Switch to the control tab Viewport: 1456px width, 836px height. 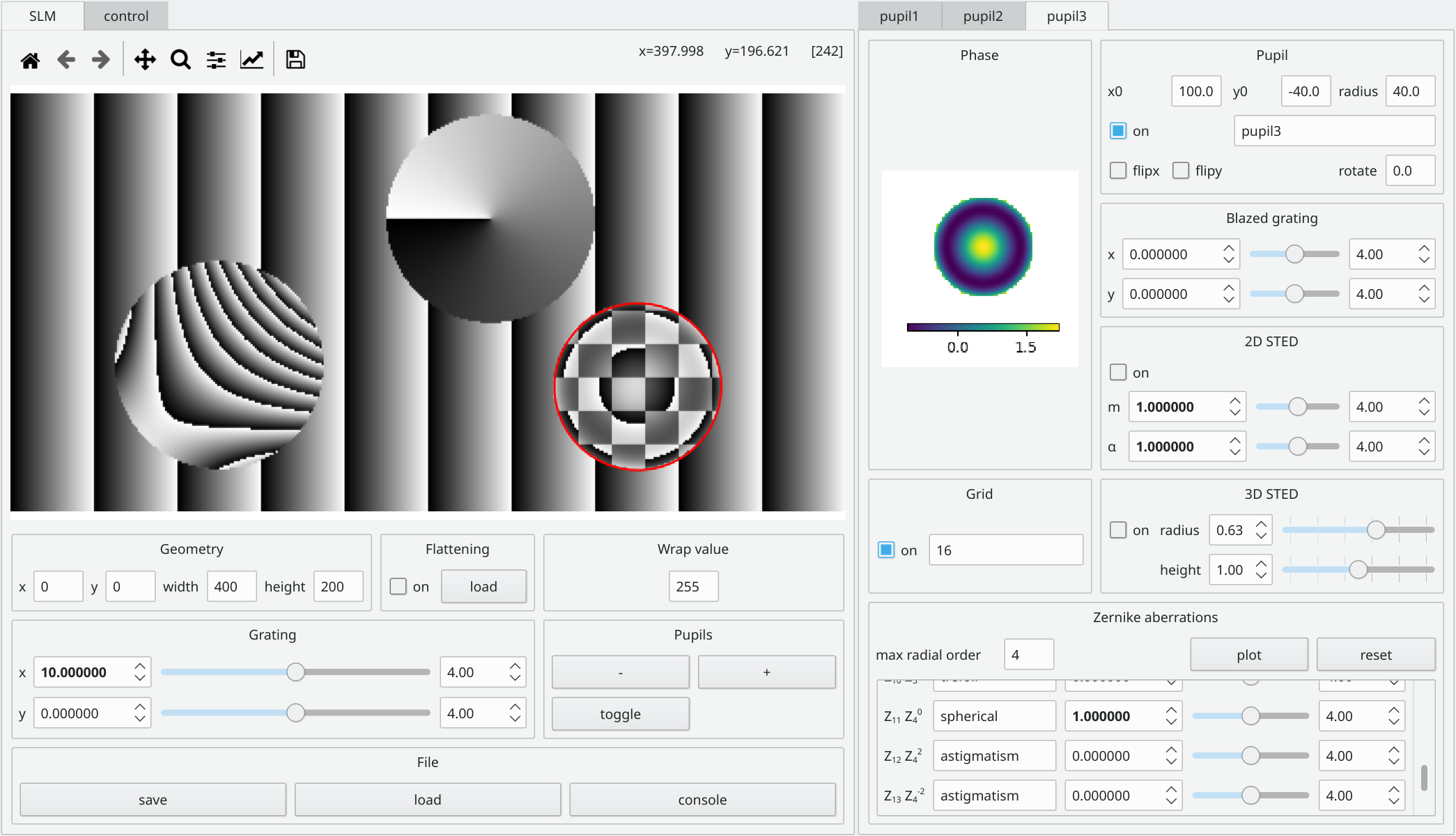point(126,16)
